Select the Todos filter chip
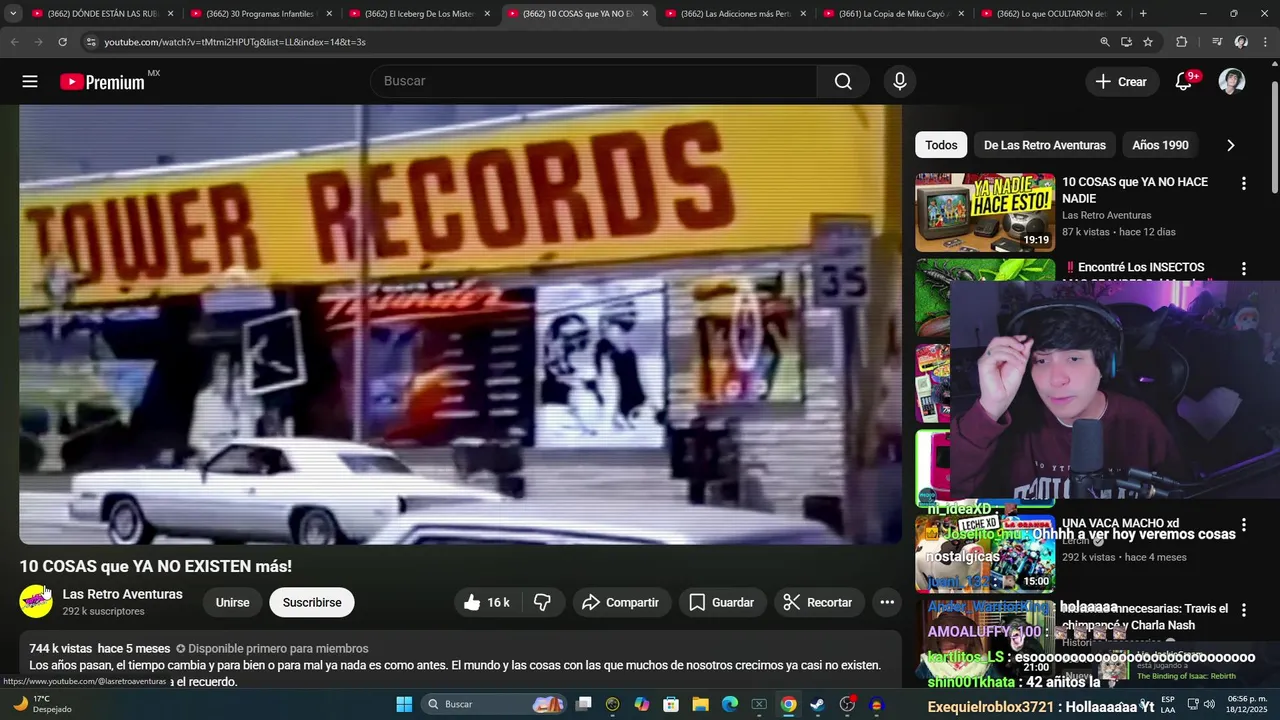Screen dimensions: 1280x720 click(x=941, y=145)
